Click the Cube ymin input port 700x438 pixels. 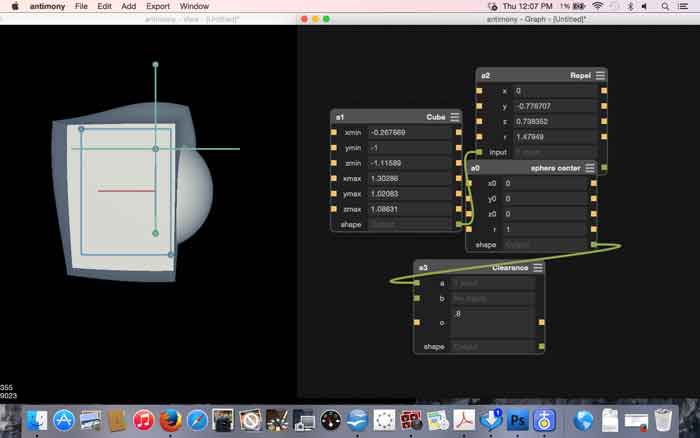click(333, 147)
